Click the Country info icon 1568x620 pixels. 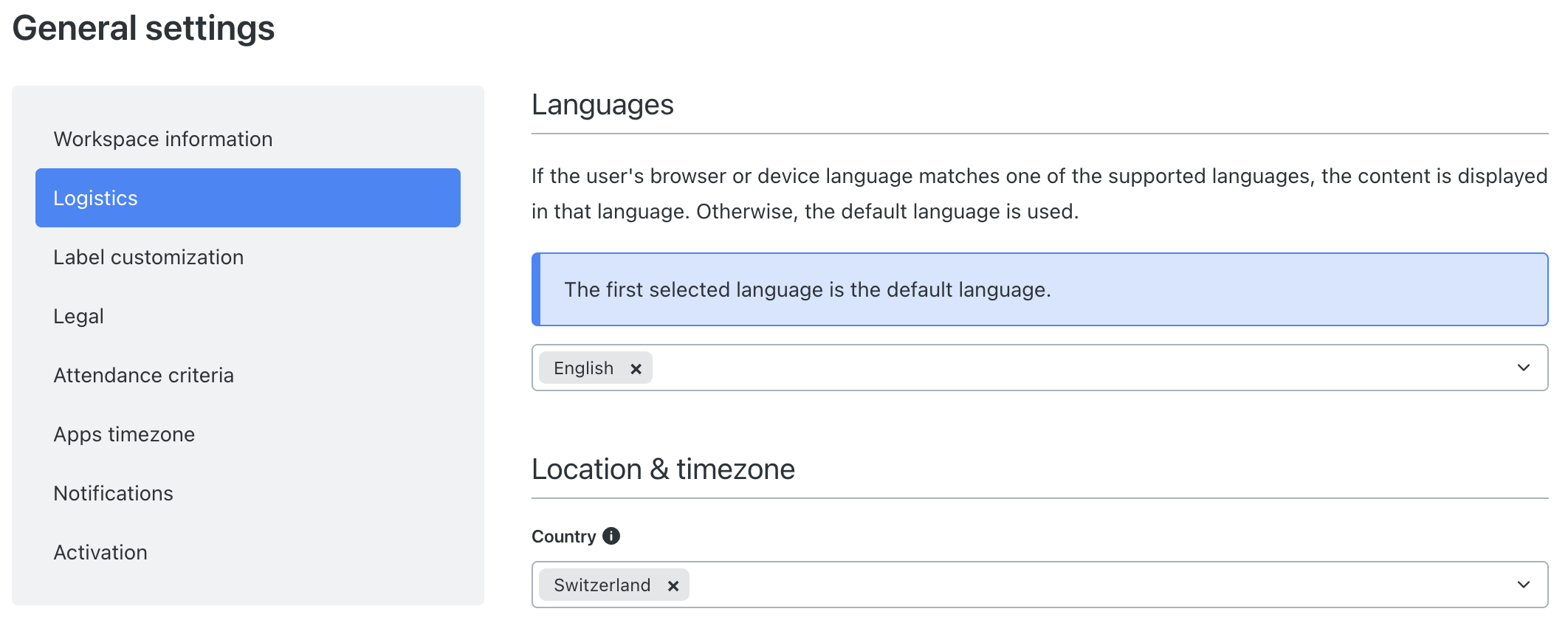pos(611,536)
